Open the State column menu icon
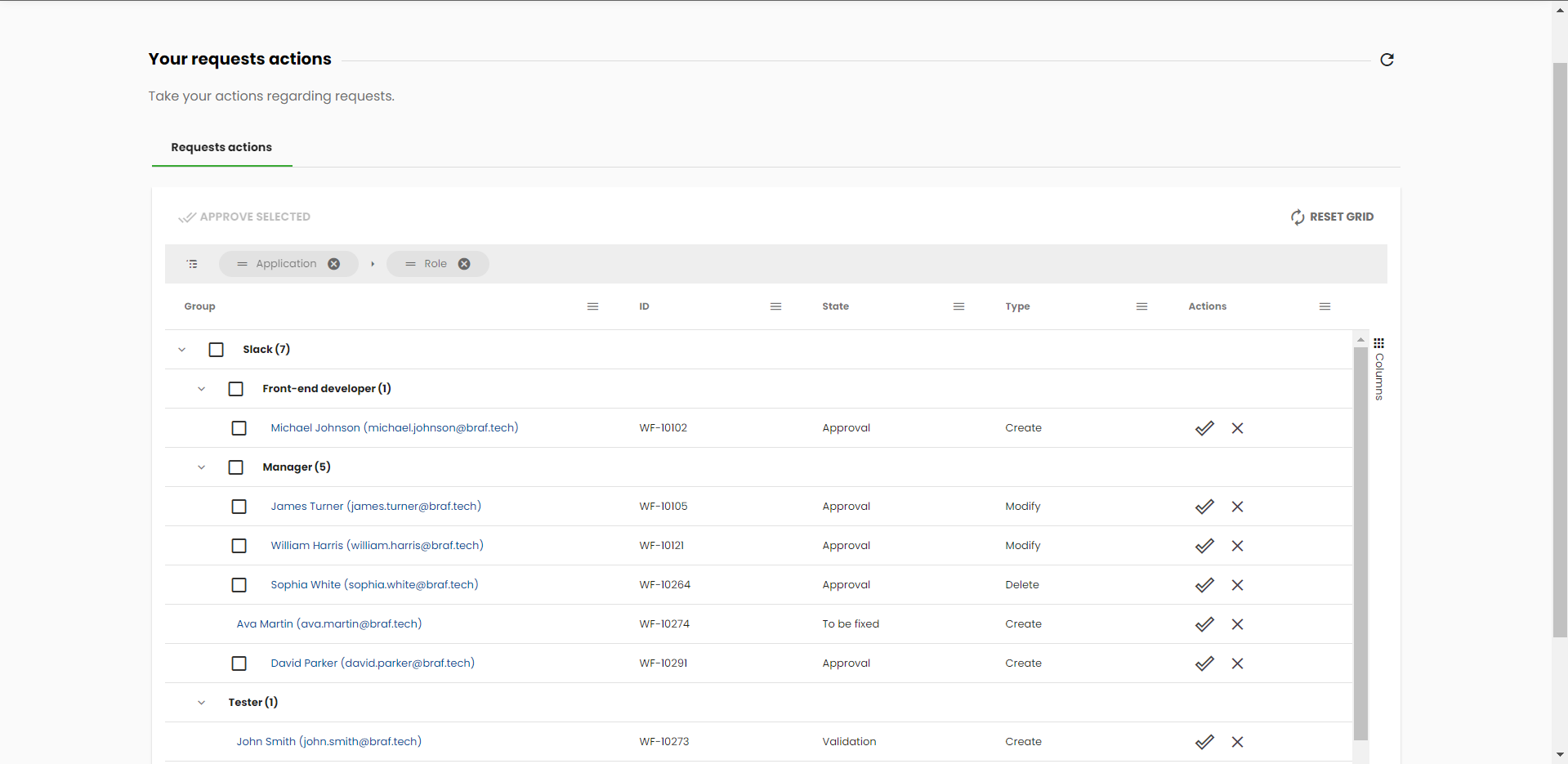 click(x=958, y=306)
